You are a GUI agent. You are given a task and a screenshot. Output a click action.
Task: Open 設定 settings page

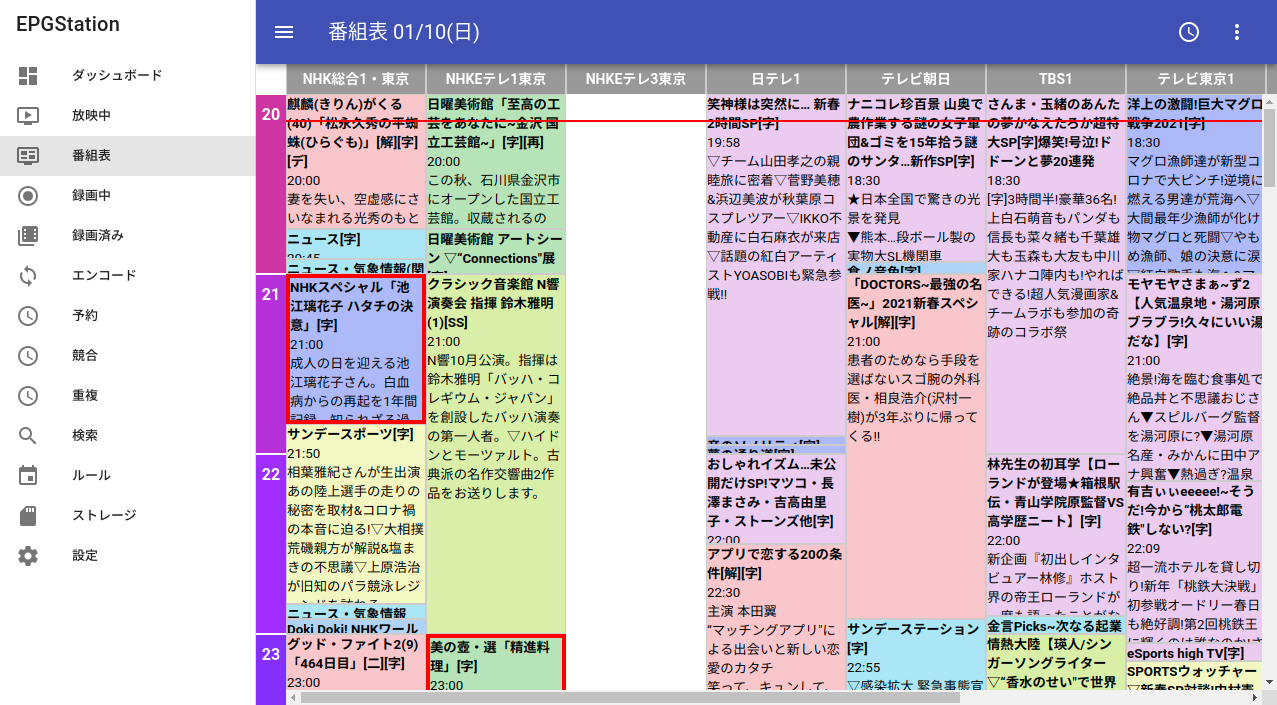tap(128, 555)
